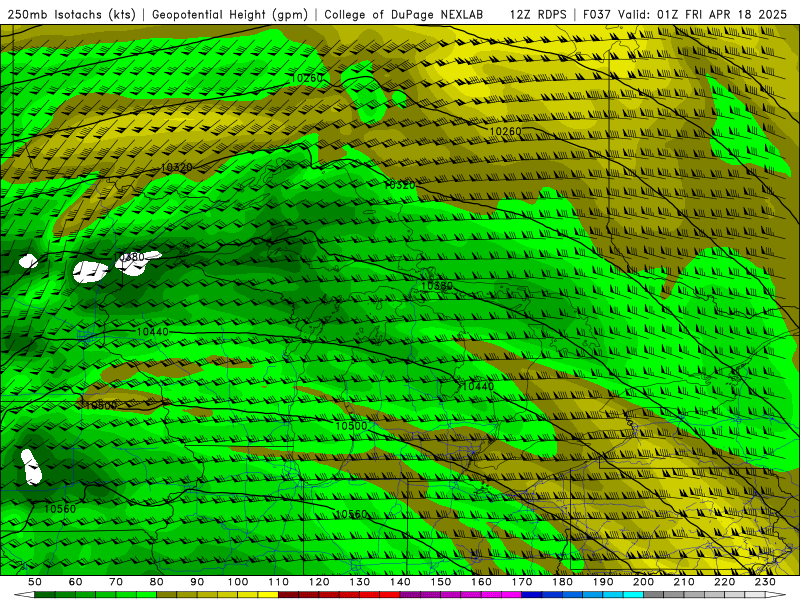The width and height of the screenshot is (800, 600).
Task: Click the "F037" forecast hour text
Action: (x=597, y=14)
